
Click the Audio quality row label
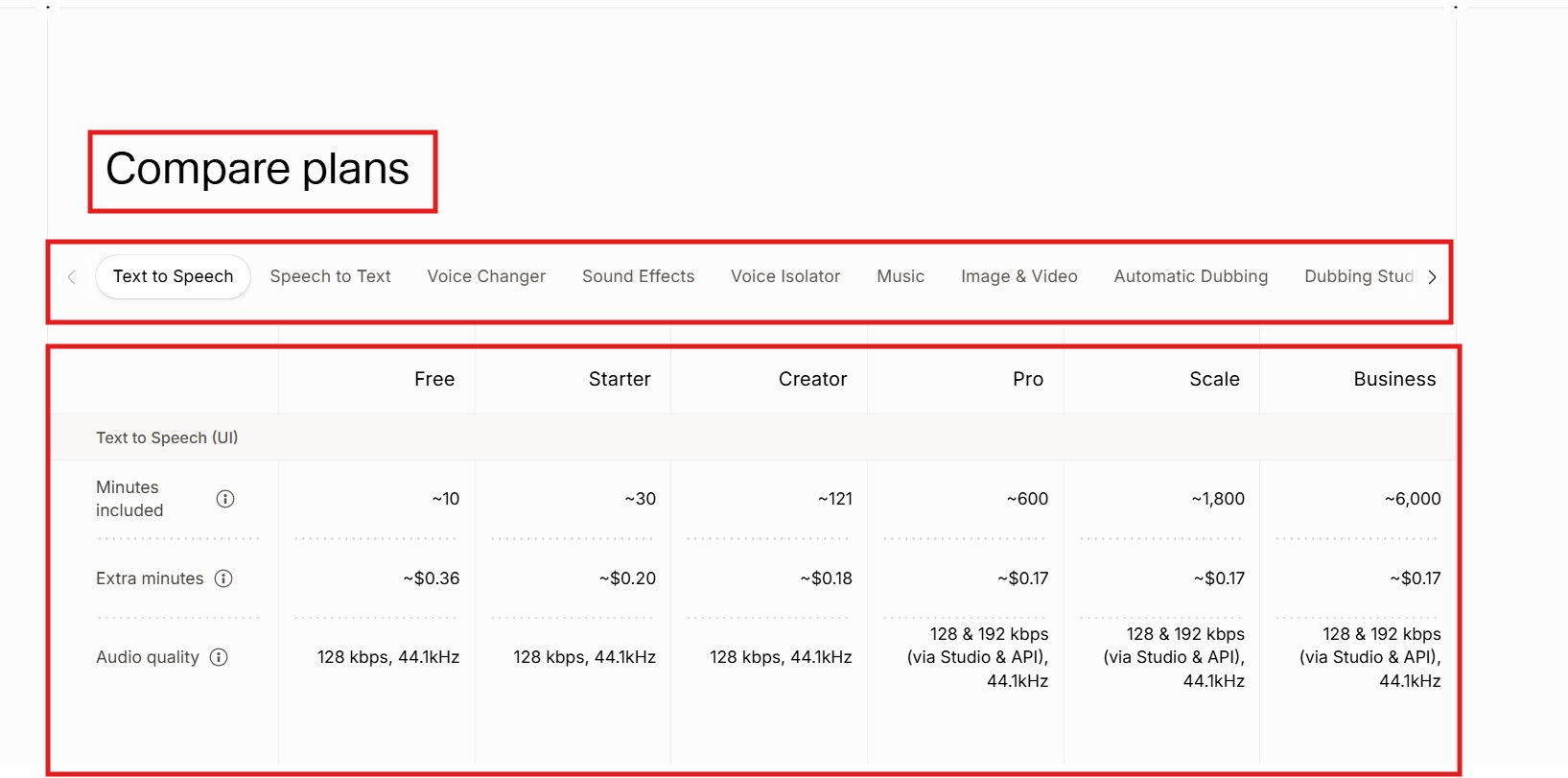148,657
